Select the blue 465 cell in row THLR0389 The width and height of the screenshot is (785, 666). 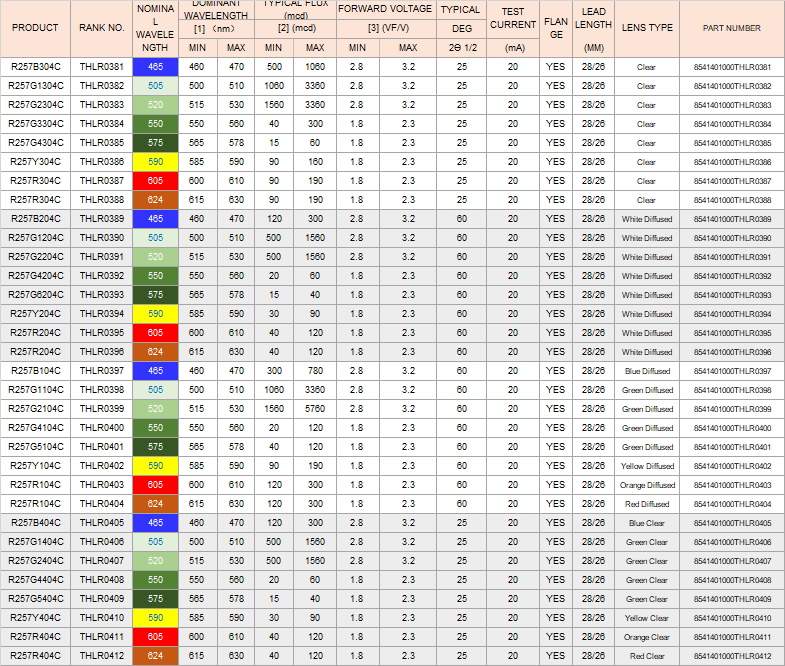point(155,219)
